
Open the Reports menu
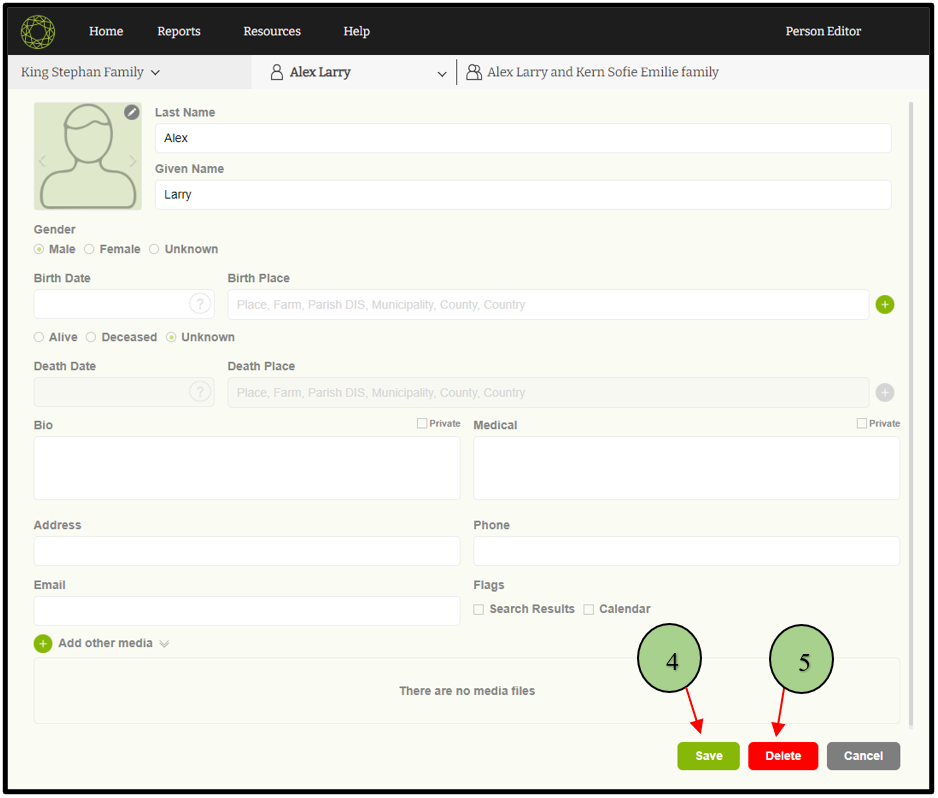pos(179,32)
